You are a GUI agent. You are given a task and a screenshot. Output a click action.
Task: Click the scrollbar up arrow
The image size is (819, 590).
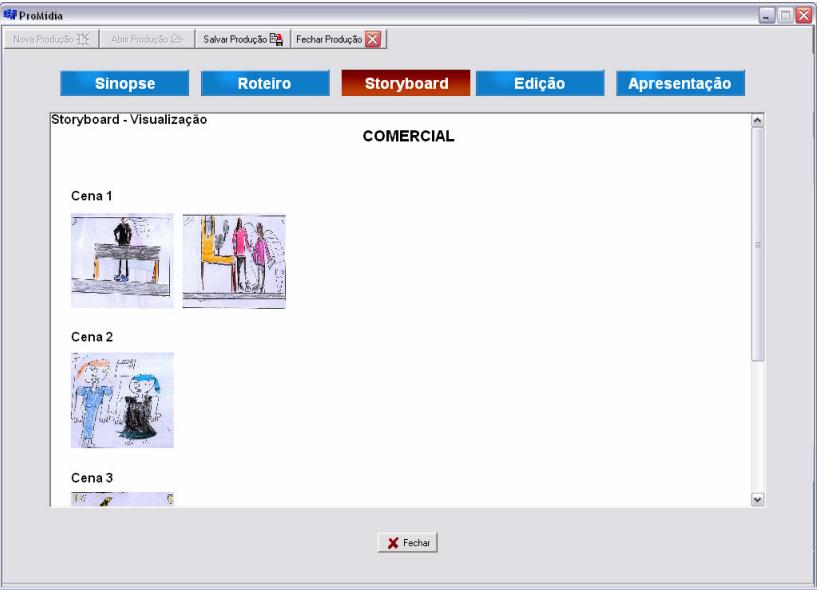coord(757,119)
